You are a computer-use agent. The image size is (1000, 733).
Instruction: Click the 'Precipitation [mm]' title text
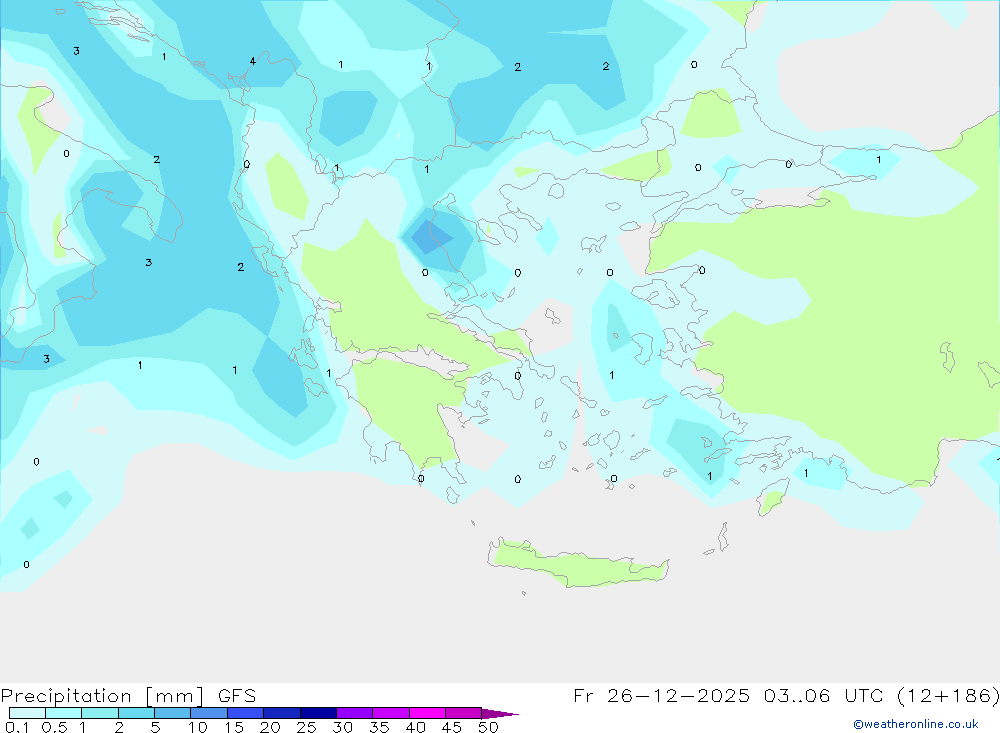click(103, 696)
